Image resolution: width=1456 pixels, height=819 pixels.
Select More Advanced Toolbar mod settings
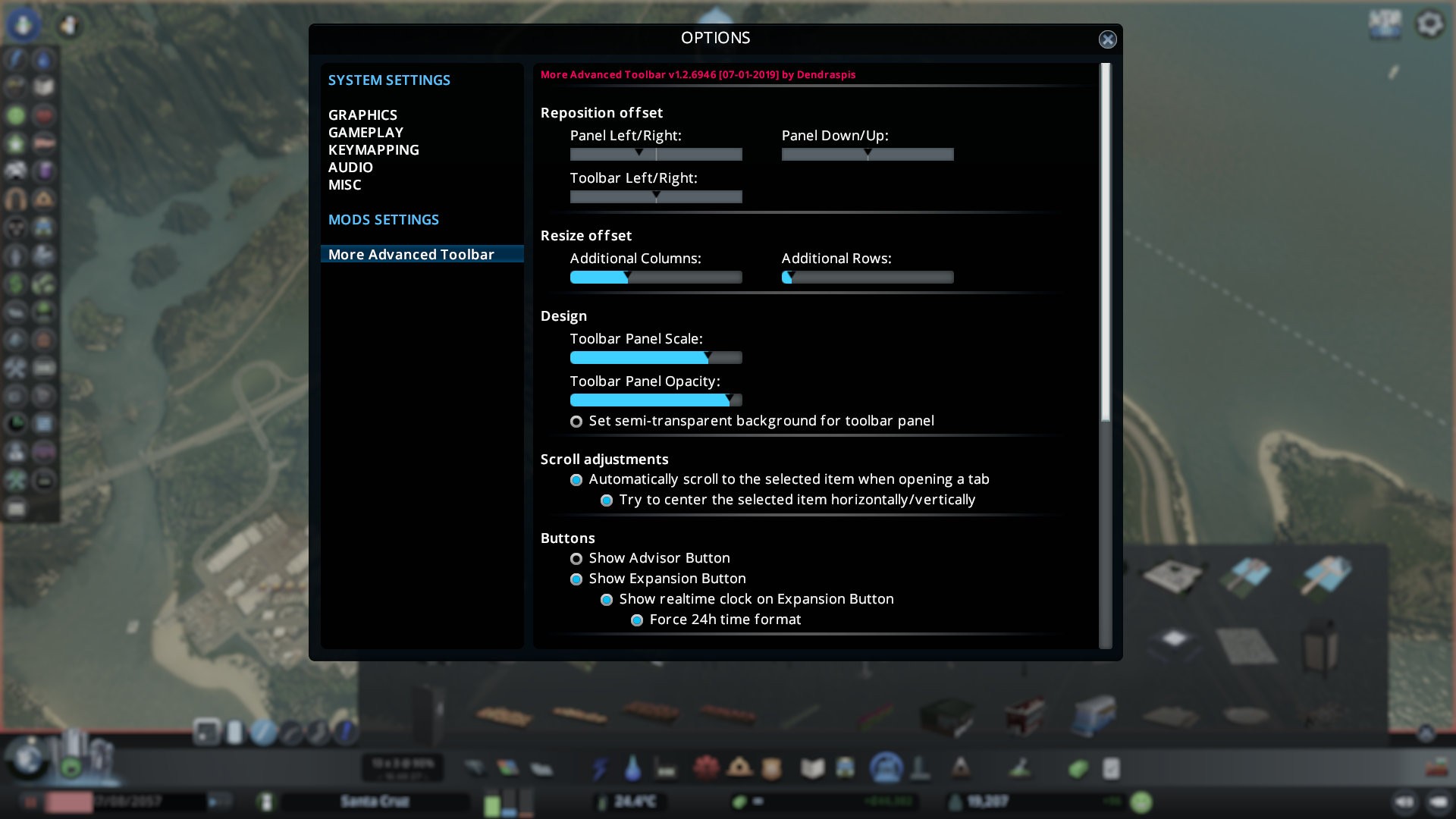pyautogui.click(x=411, y=255)
